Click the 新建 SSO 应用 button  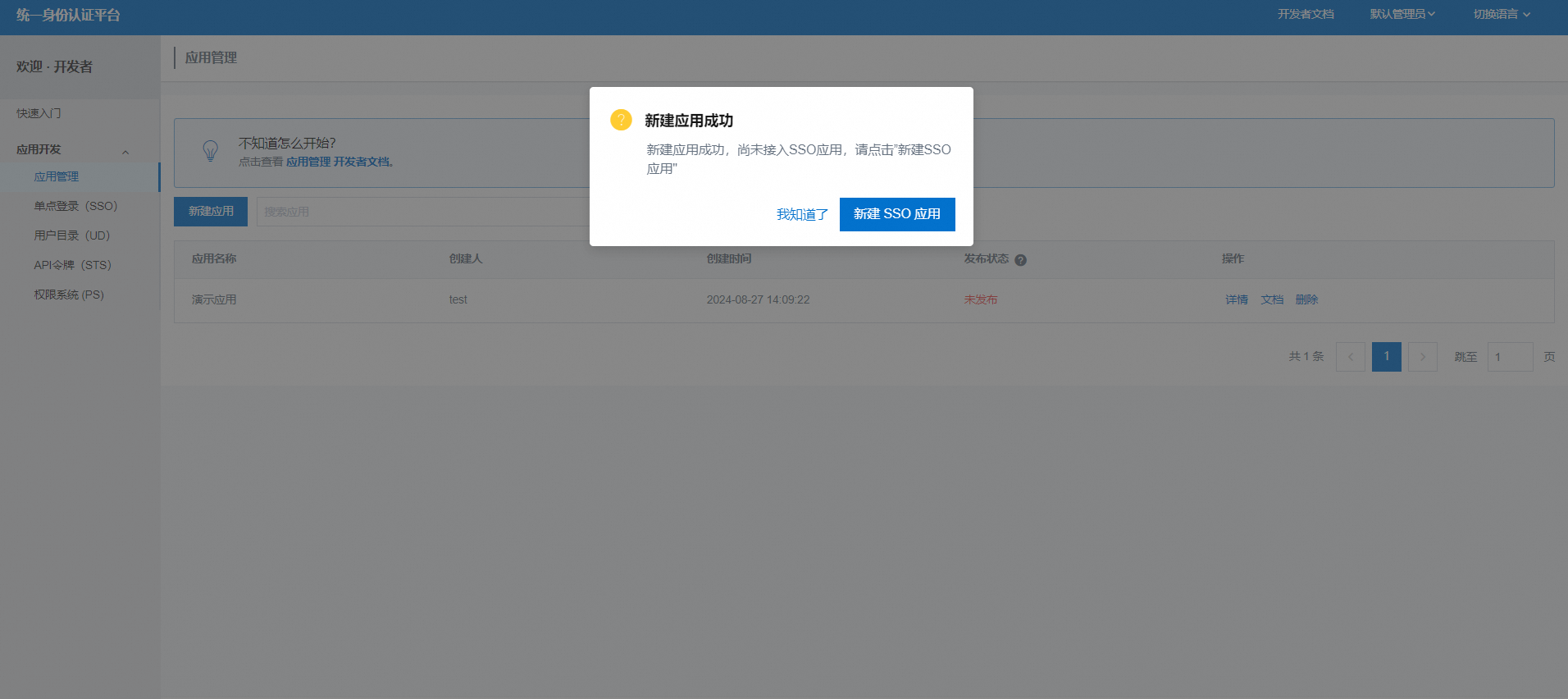pyautogui.click(x=896, y=214)
